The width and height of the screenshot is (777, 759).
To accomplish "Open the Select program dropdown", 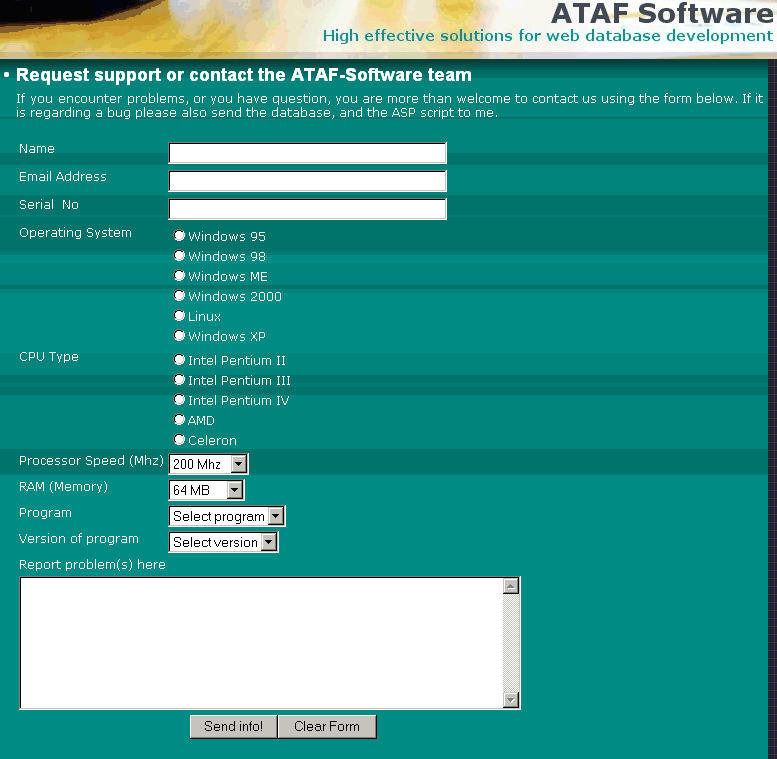I will coord(227,516).
